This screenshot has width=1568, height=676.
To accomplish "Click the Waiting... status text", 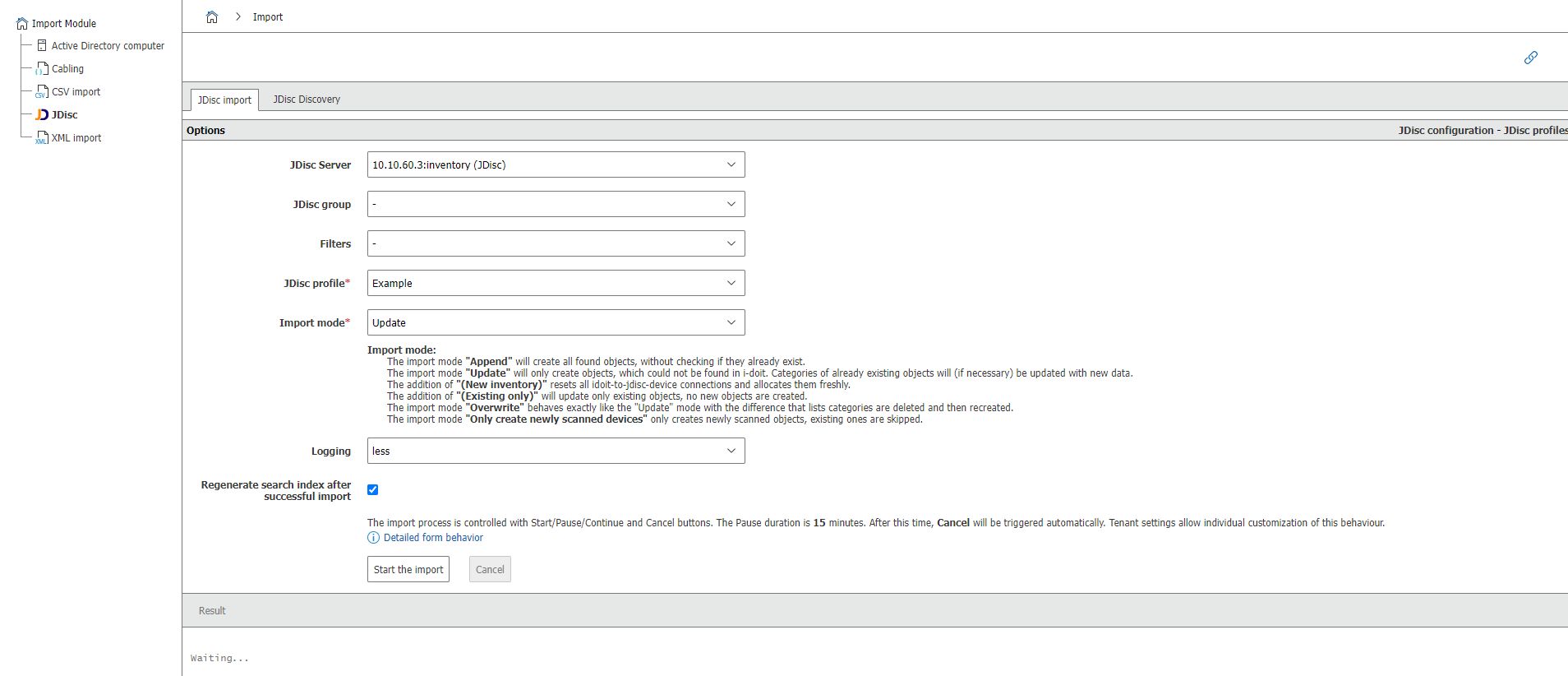I will [x=219, y=658].
